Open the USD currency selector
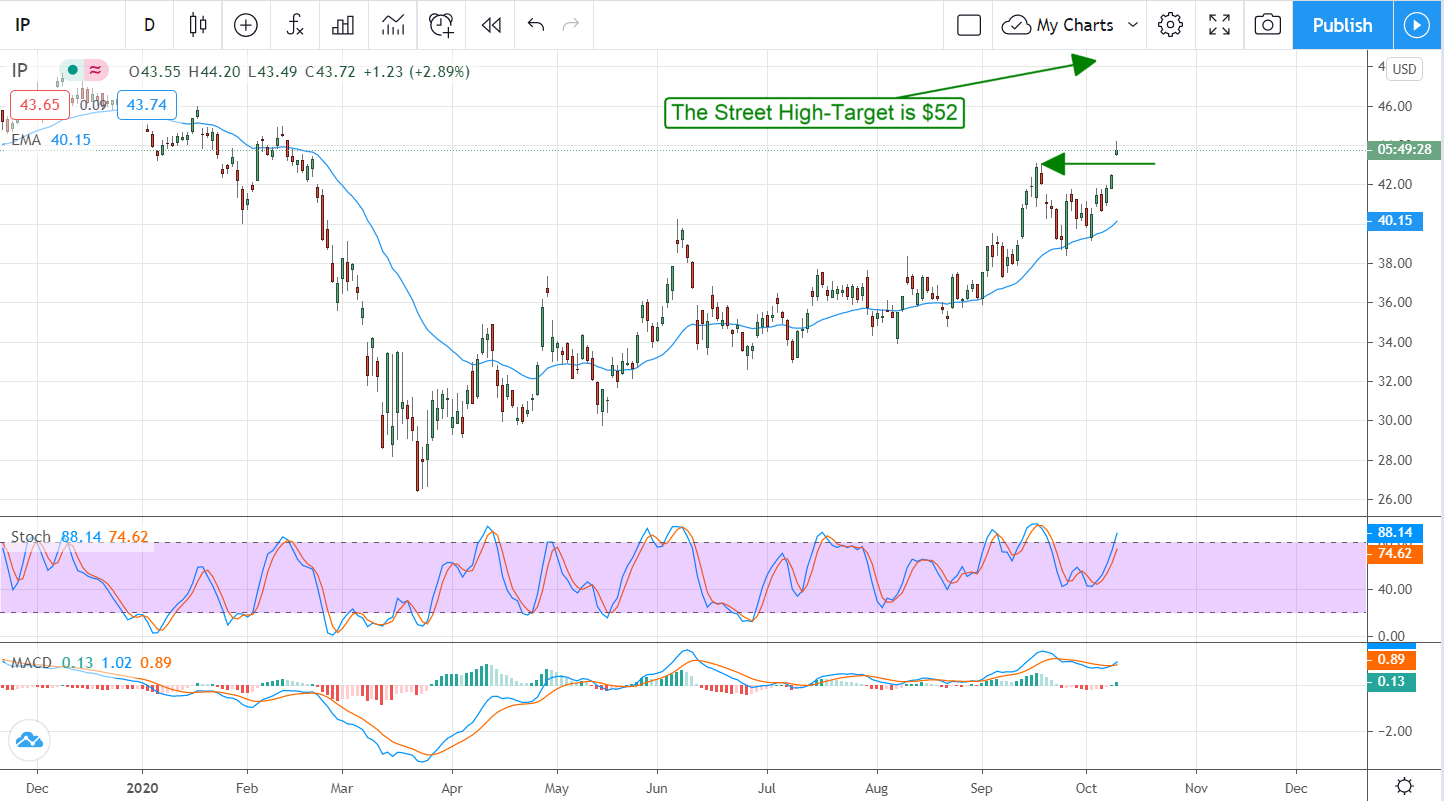 tap(1405, 69)
